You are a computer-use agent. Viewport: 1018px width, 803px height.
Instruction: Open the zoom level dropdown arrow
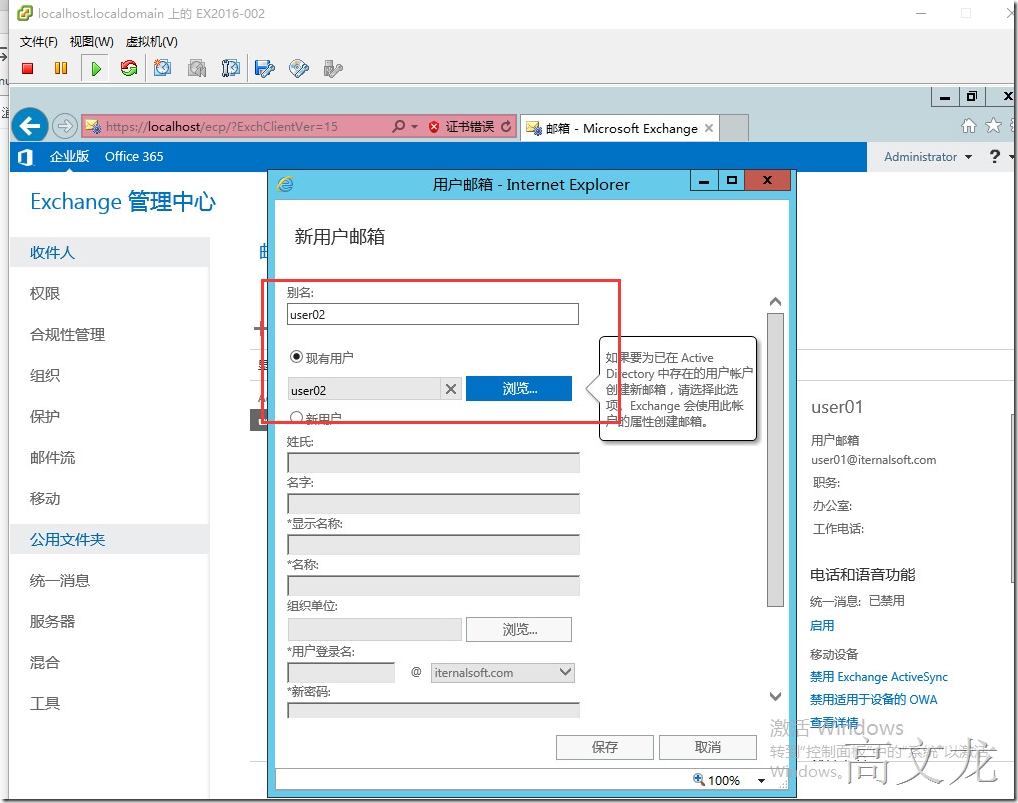coord(762,780)
